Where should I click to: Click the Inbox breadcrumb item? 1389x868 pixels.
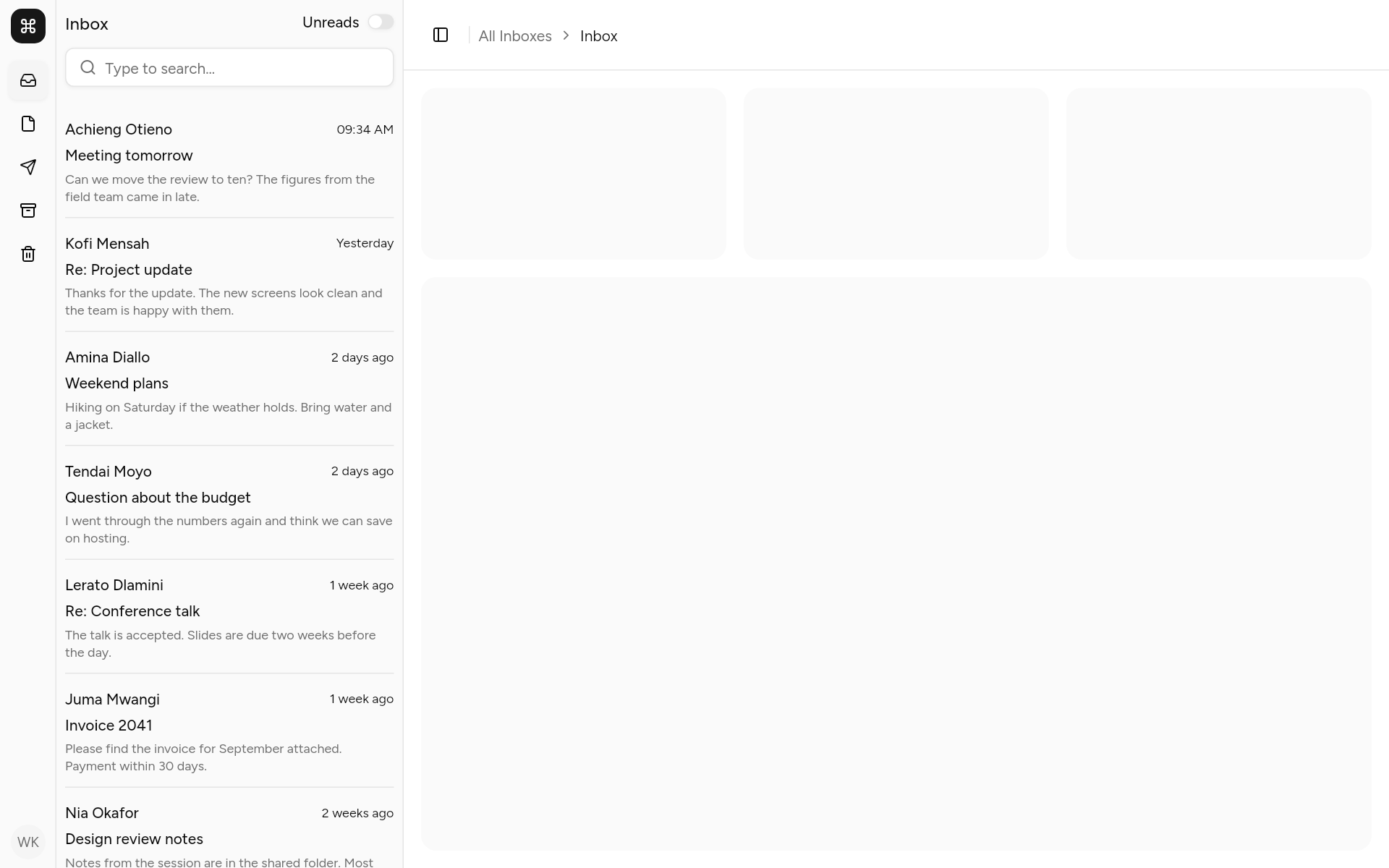(599, 35)
